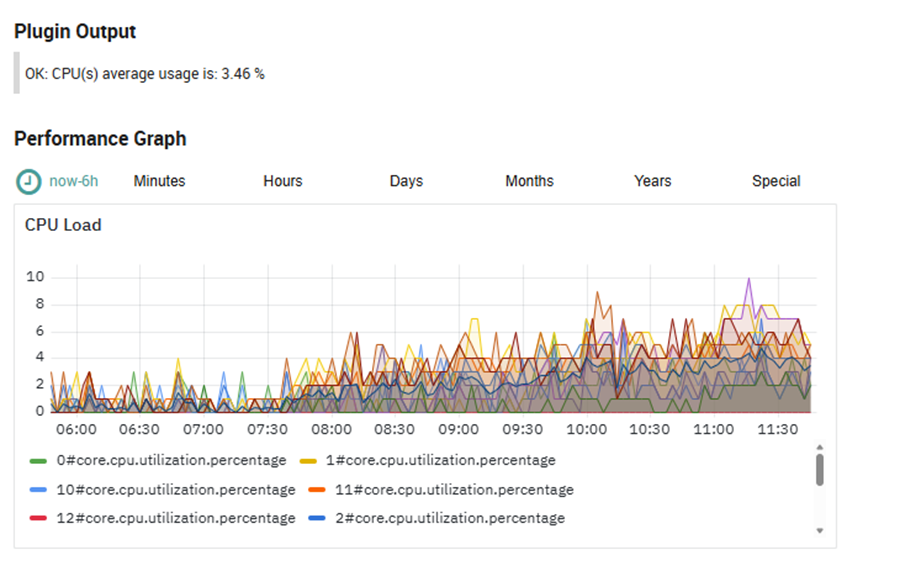
Task: Select the Minutes time range tab
Action: [x=159, y=181]
